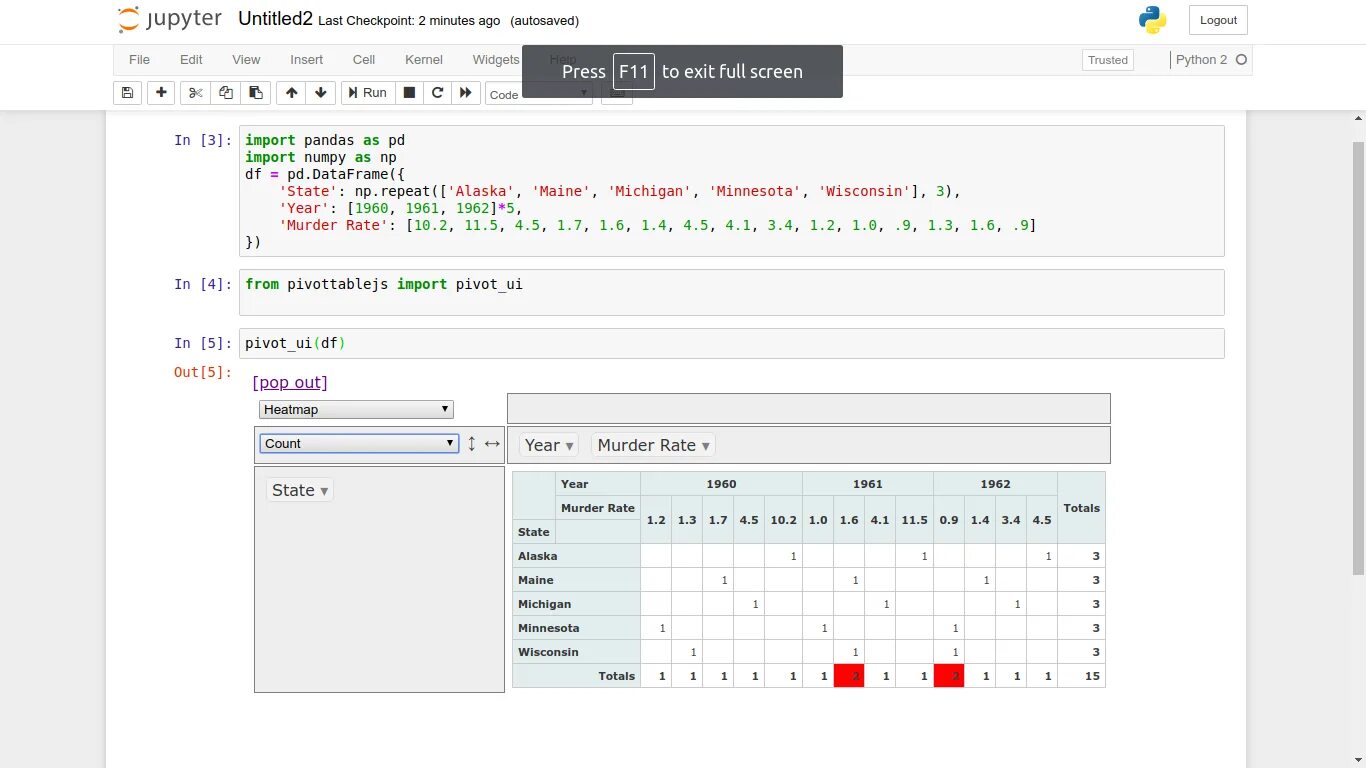Viewport: 1366px width, 768px height.
Task: Expand the Murder Rate attribute filter triangle
Action: 706,446
